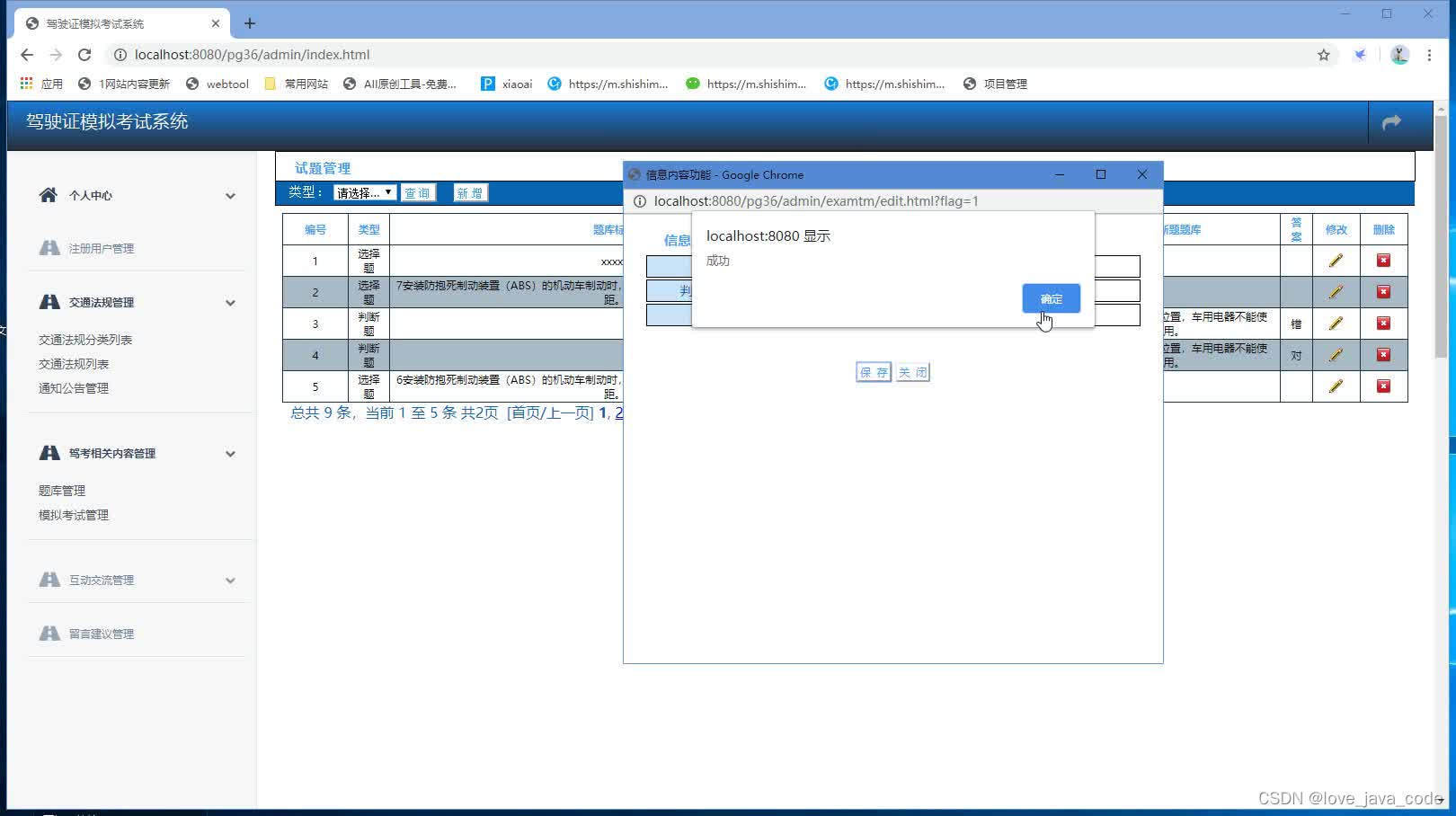The height and width of the screenshot is (816, 1456).
Task: Reload the page with refresh icon
Action: pos(84,55)
